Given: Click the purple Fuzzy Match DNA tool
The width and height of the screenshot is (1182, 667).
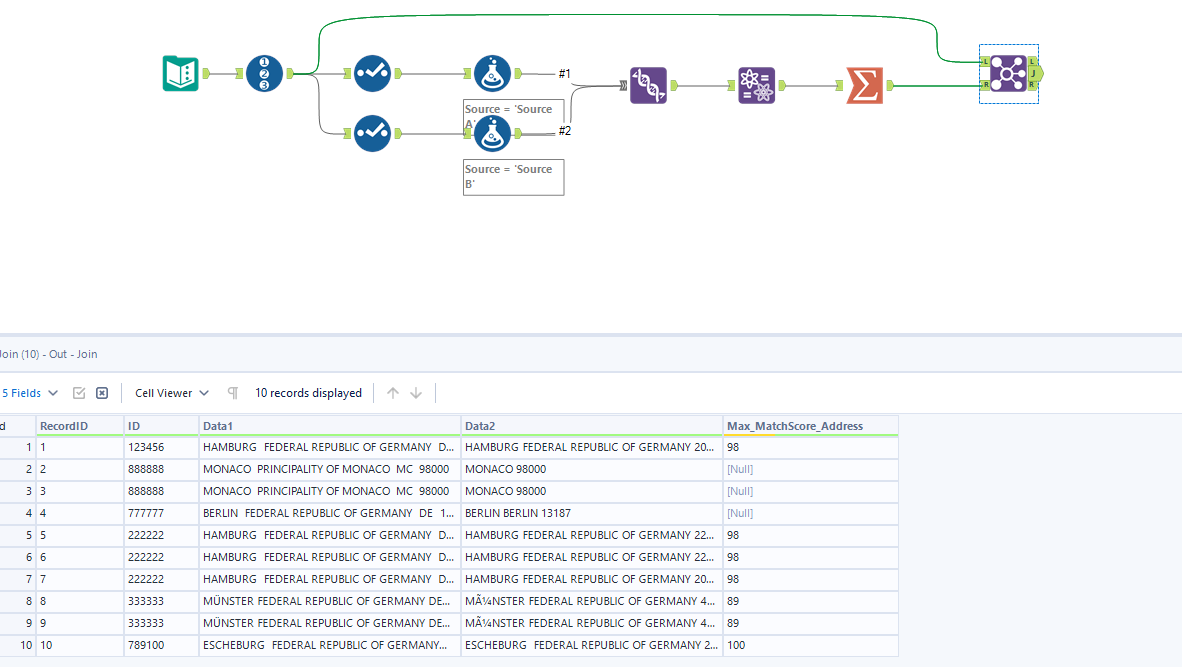Looking at the screenshot, I should (x=649, y=85).
